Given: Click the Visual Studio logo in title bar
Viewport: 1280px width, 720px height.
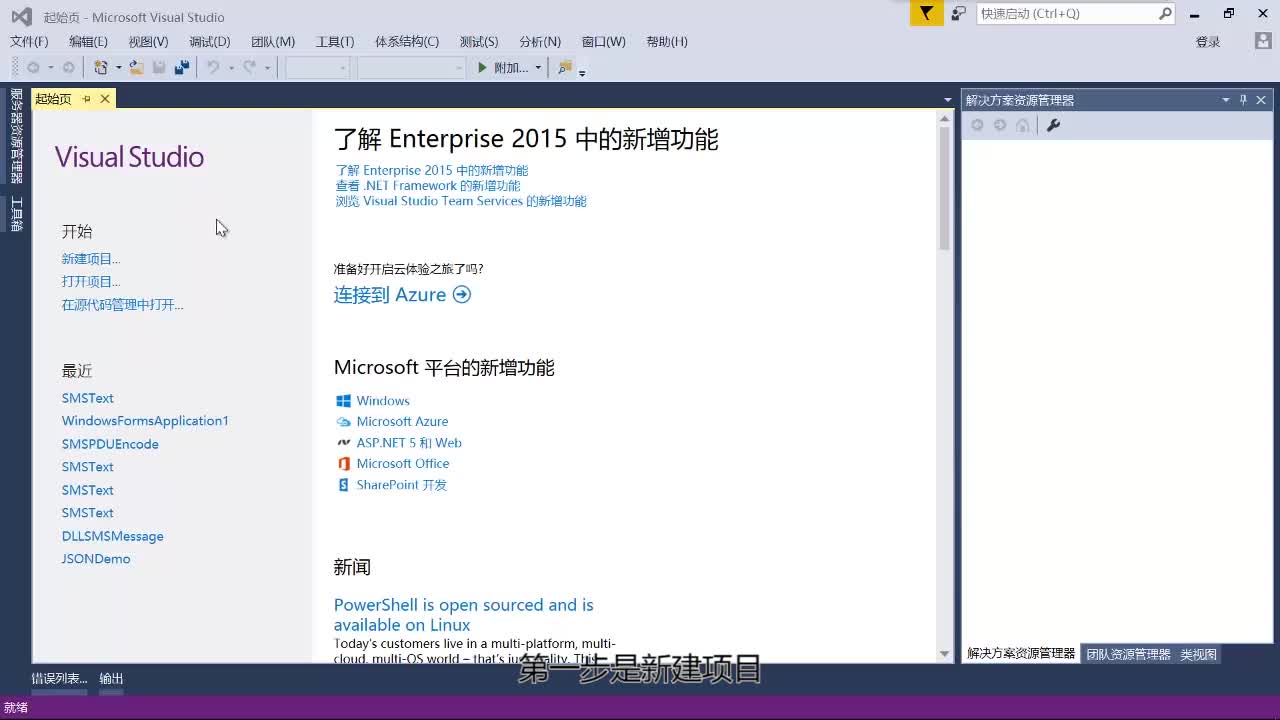Looking at the screenshot, I should (21, 16).
